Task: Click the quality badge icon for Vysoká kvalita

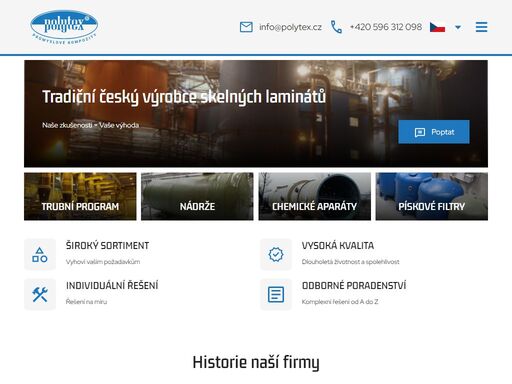Action: (x=276, y=254)
